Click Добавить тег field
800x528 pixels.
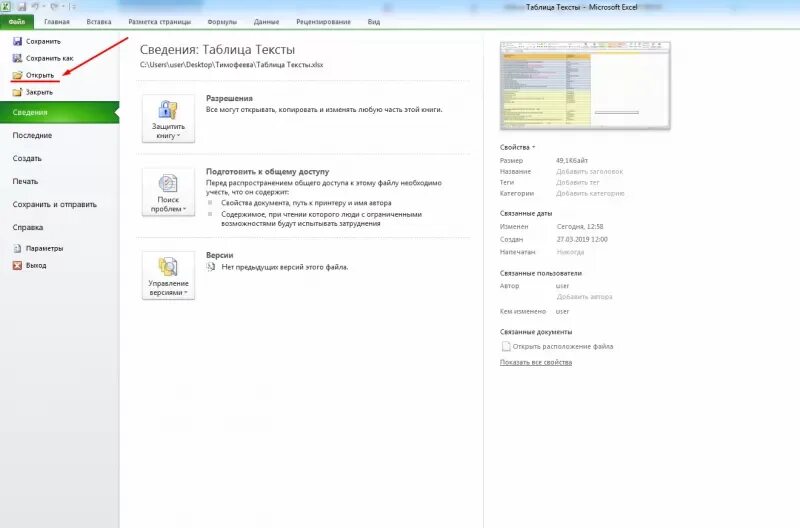click(578, 182)
